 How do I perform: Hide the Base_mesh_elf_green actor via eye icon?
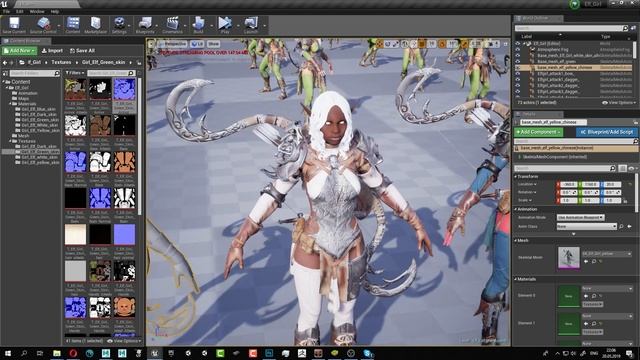point(518,61)
